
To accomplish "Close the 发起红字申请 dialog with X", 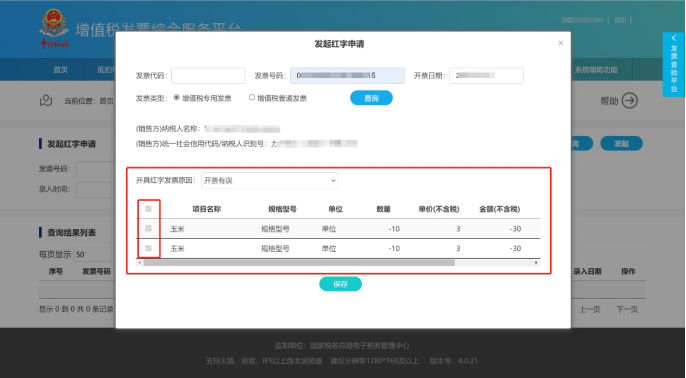I will point(560,43).
